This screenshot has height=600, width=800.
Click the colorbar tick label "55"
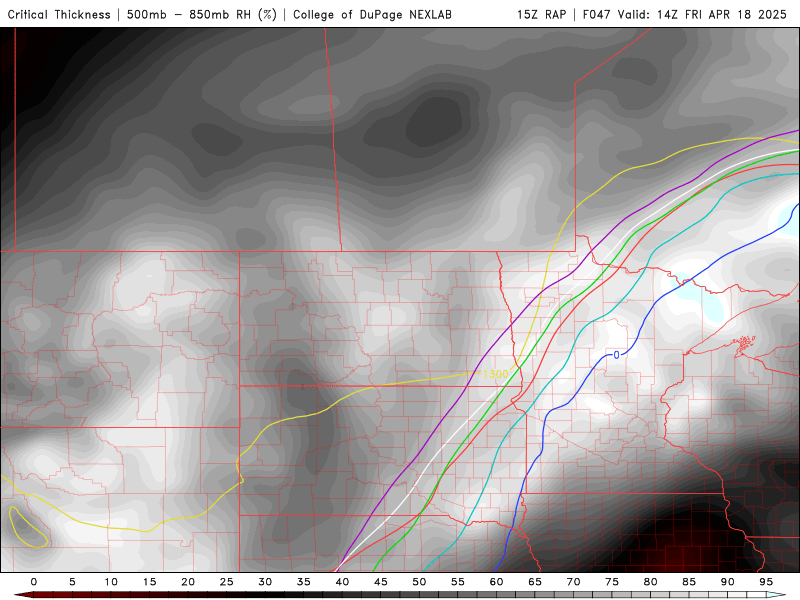458,582
